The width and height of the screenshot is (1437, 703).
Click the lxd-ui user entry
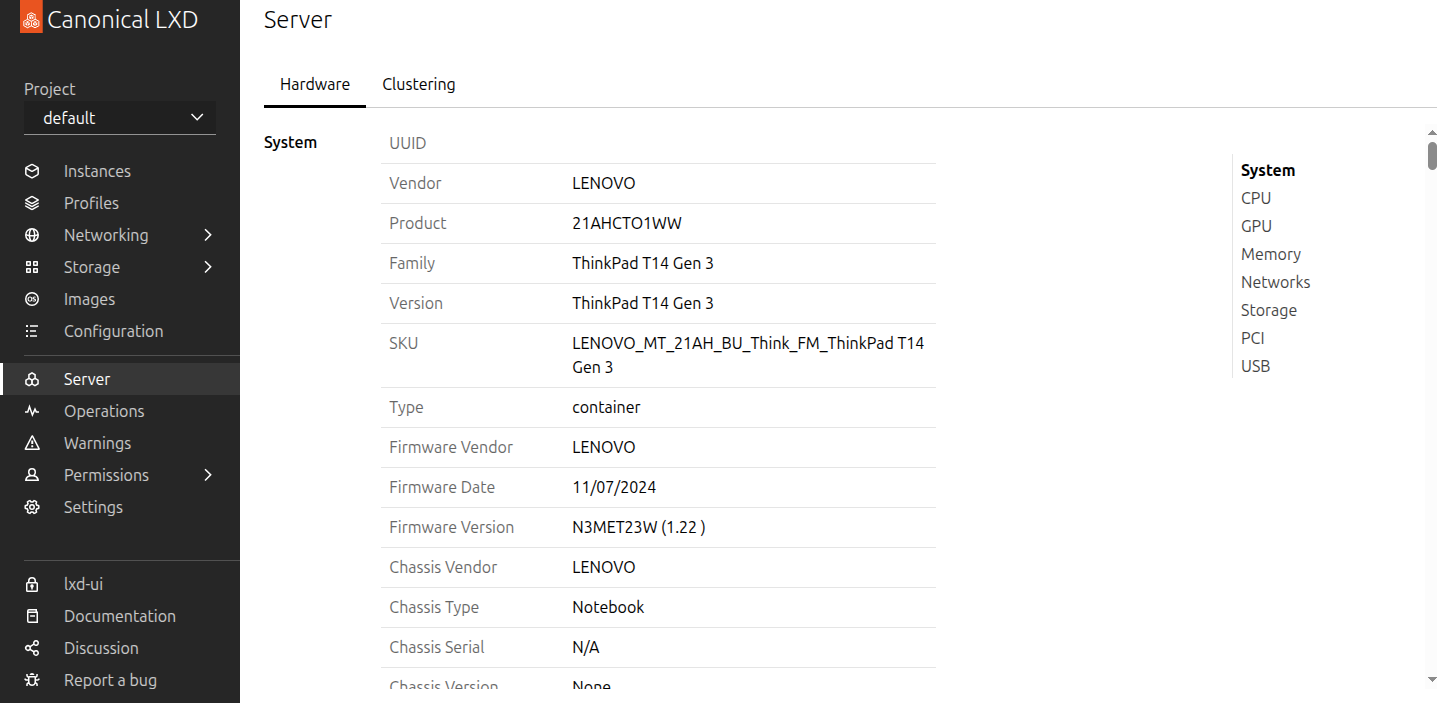[83, 584]
